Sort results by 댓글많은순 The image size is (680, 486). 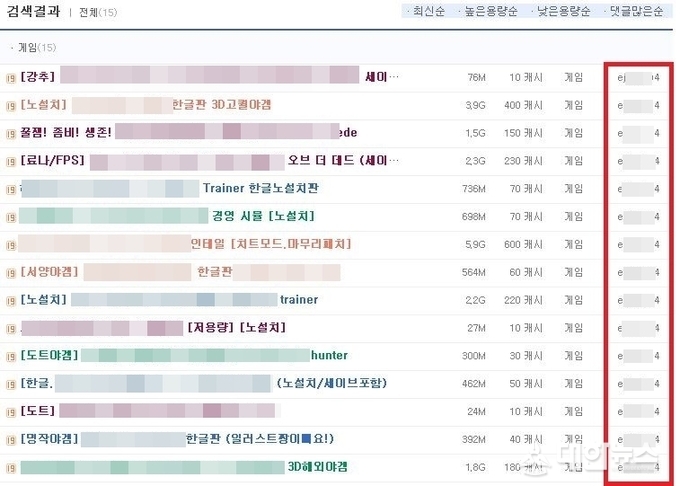[637, 11]
